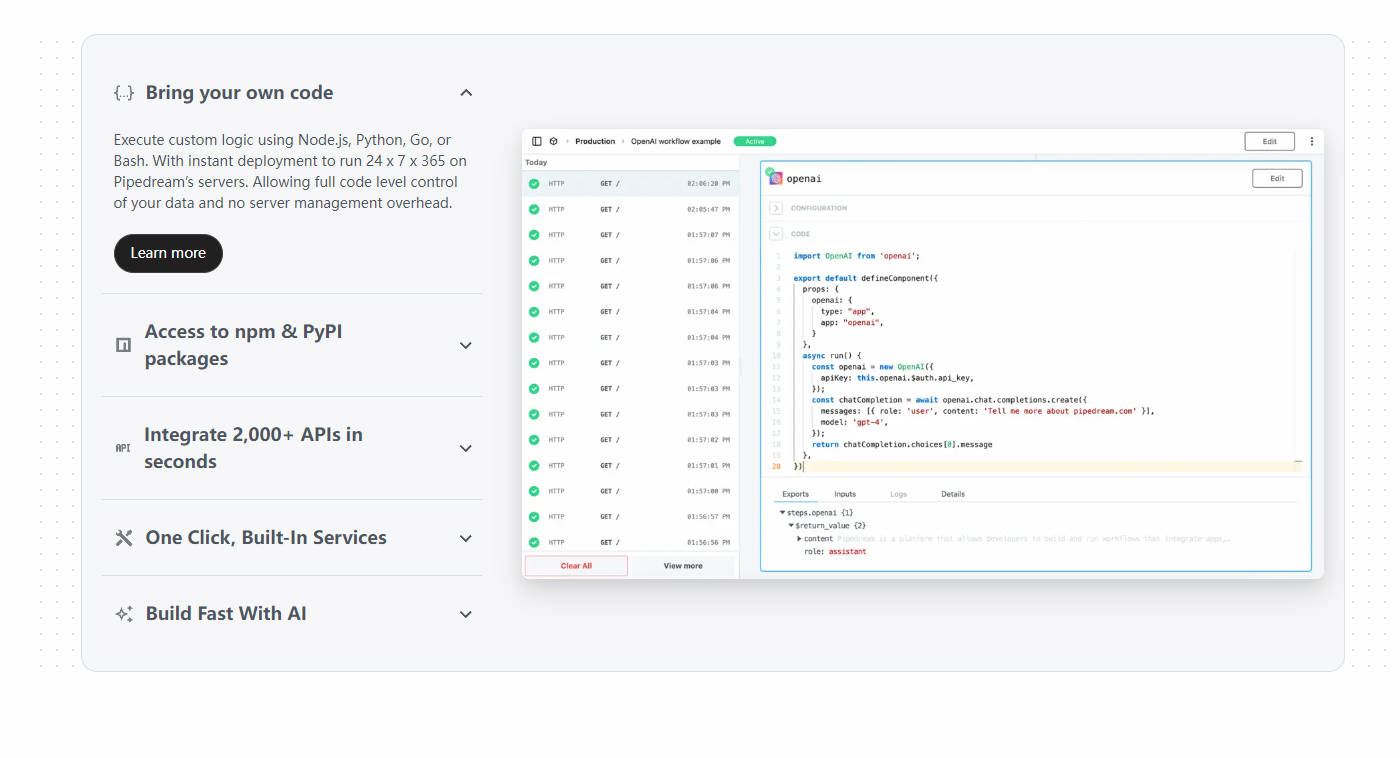Viewport: 1400px width, 758px height.
Task: Click the wrench tools icon
Action: click(x=124, y=538)
